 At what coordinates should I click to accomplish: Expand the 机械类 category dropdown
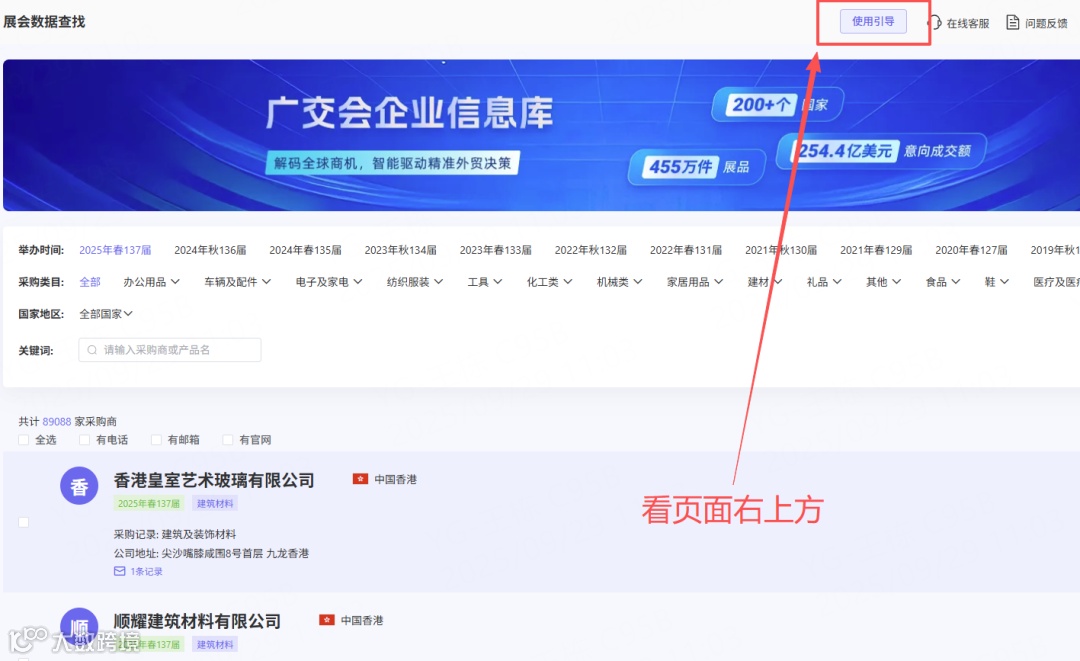619,282
